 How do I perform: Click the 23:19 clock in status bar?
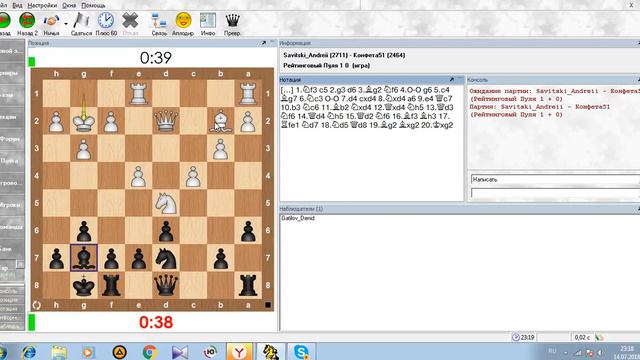[x=523, y=337]
